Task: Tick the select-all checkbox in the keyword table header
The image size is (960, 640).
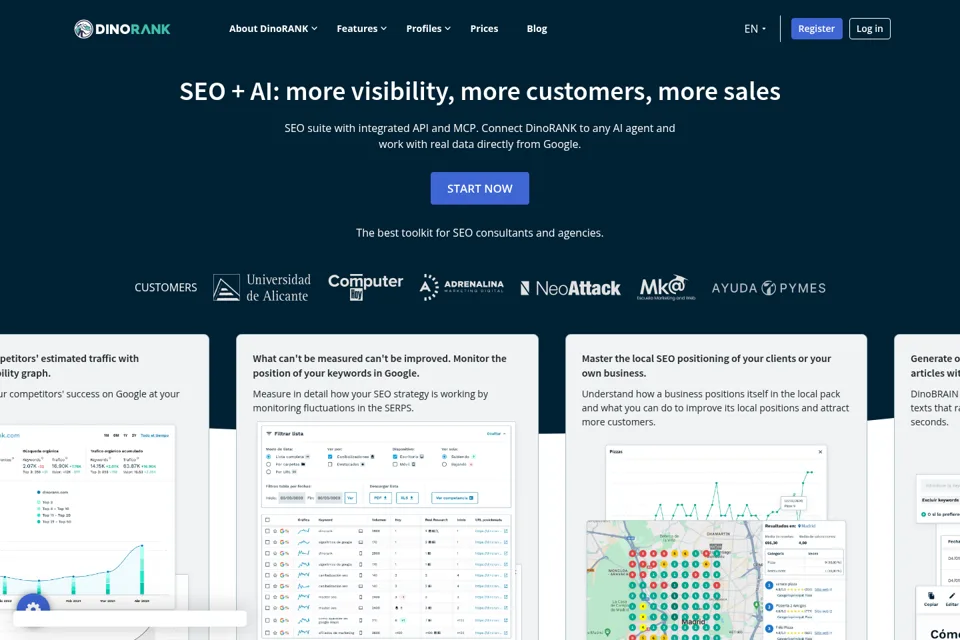Action: pos(268,520)
